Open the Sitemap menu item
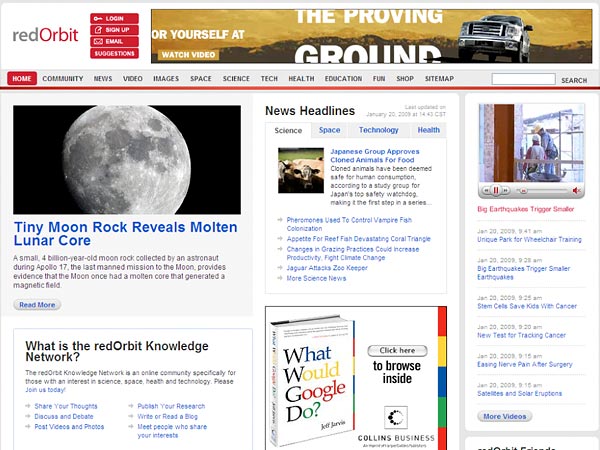 click(x=439, y=78)
